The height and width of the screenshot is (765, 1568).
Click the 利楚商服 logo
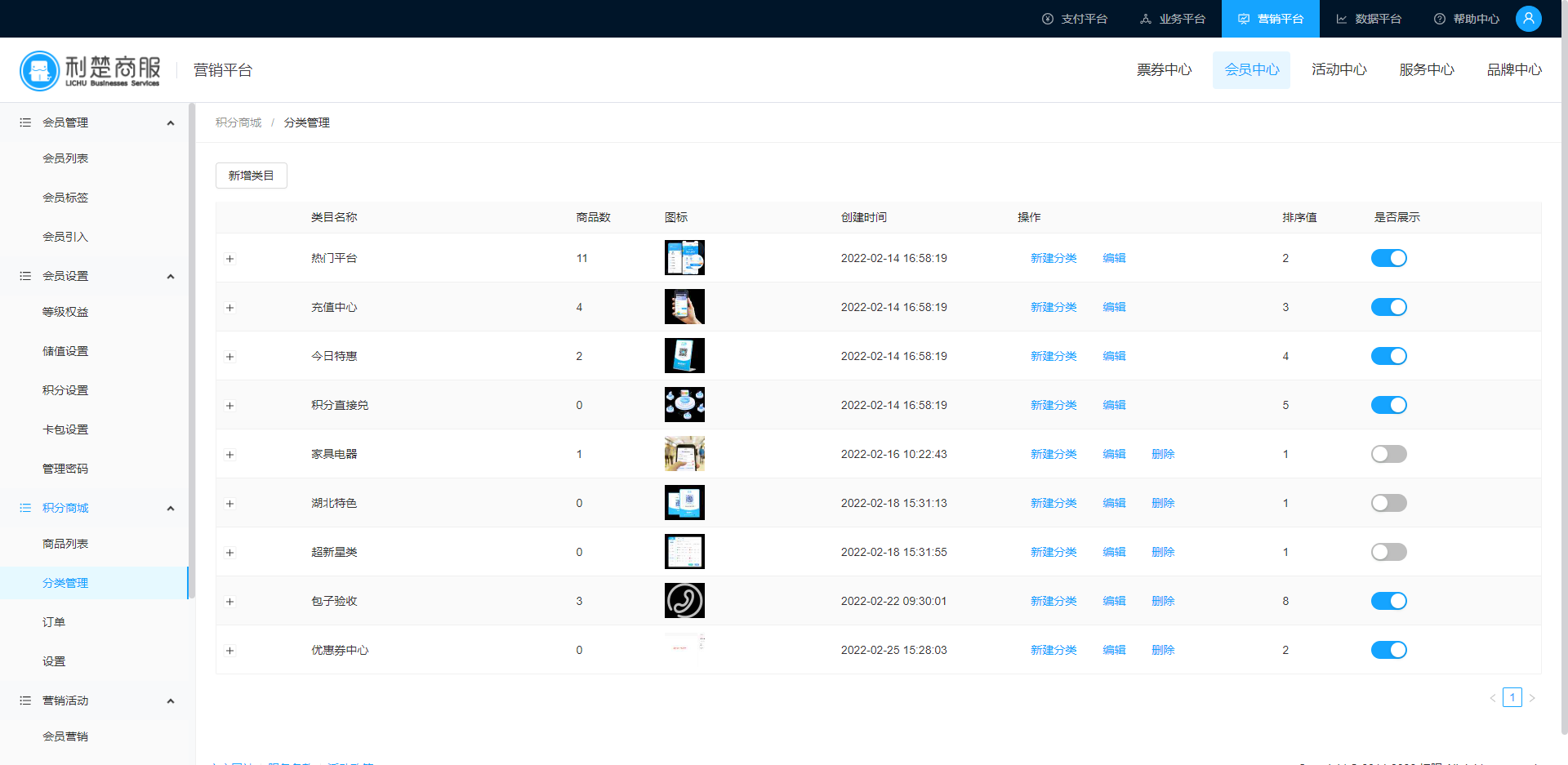90,70
